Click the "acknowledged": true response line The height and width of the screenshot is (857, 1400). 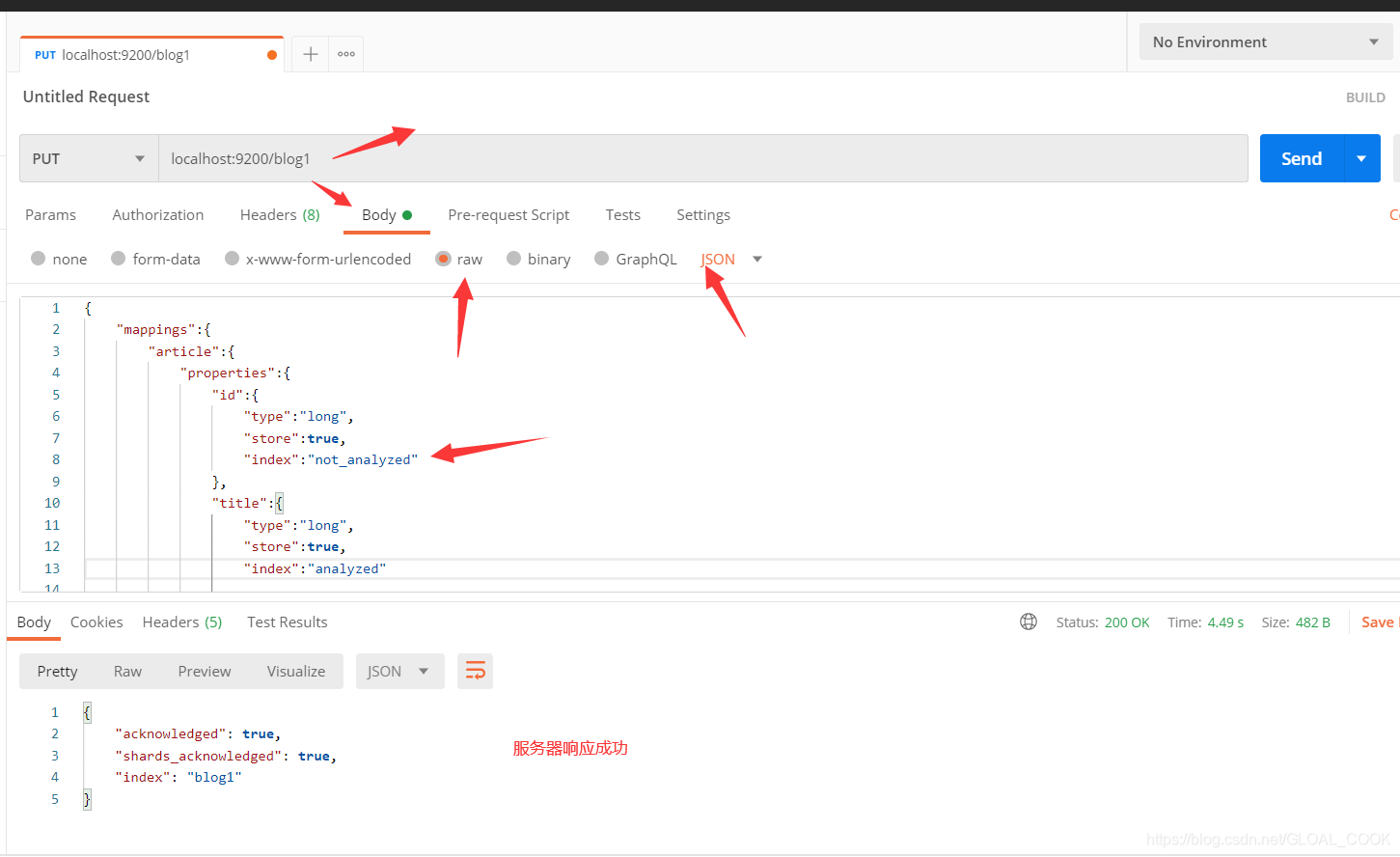tap(198, 733)
